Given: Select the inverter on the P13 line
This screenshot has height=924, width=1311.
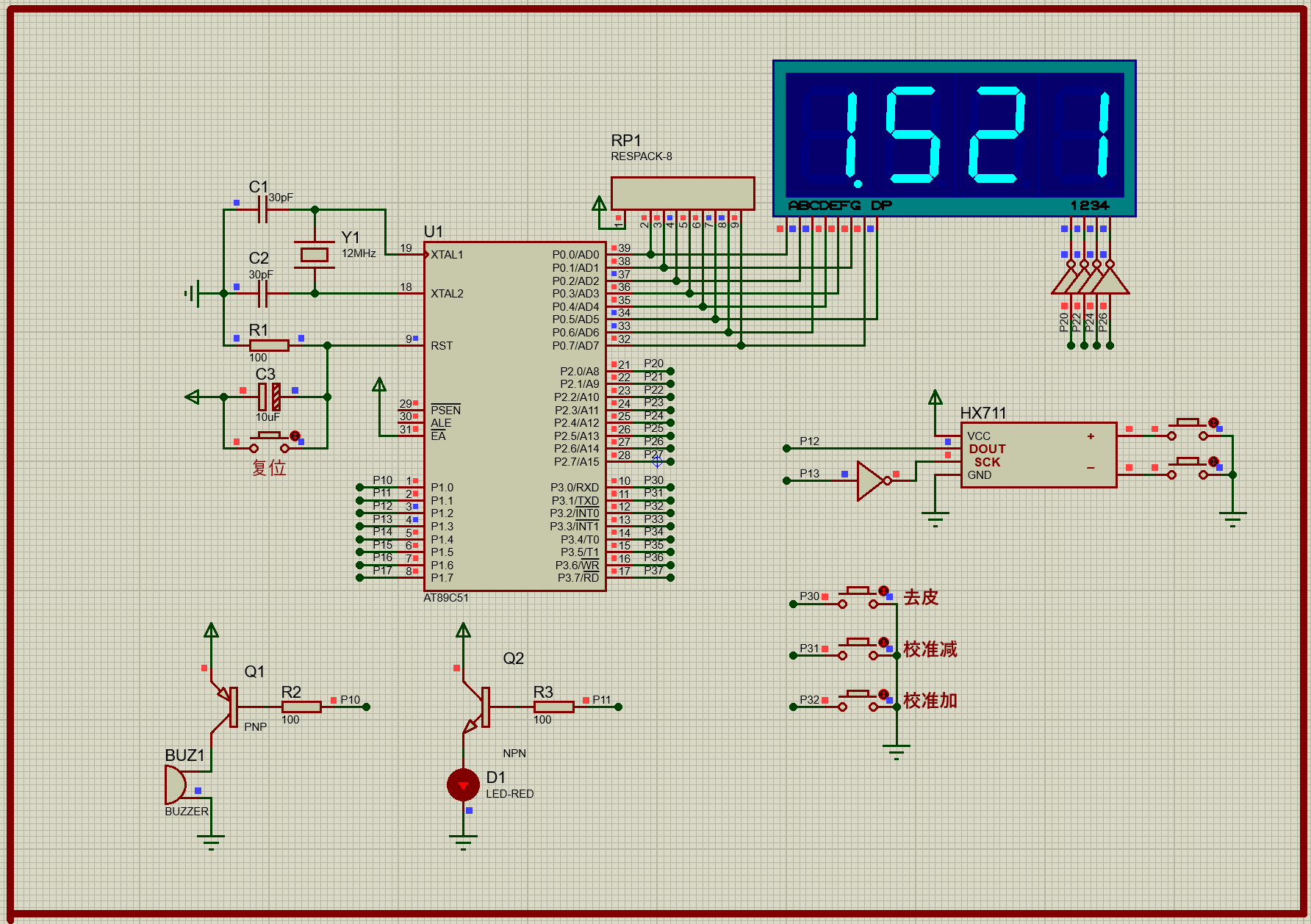Looking at the screenshot, I should point(874,481).
